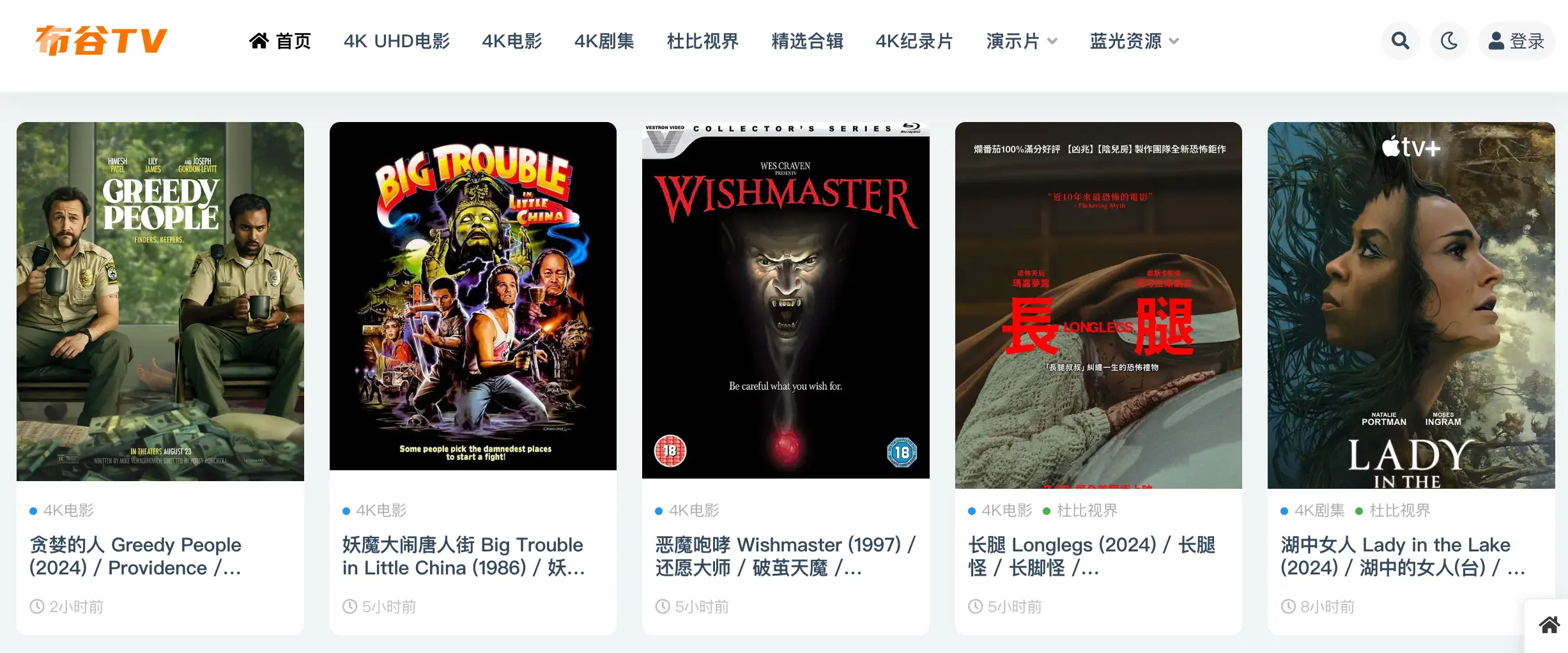Click the 登录 login user icon
Viewport: 1568px width, 653px height.
[x=1496, y=41]
